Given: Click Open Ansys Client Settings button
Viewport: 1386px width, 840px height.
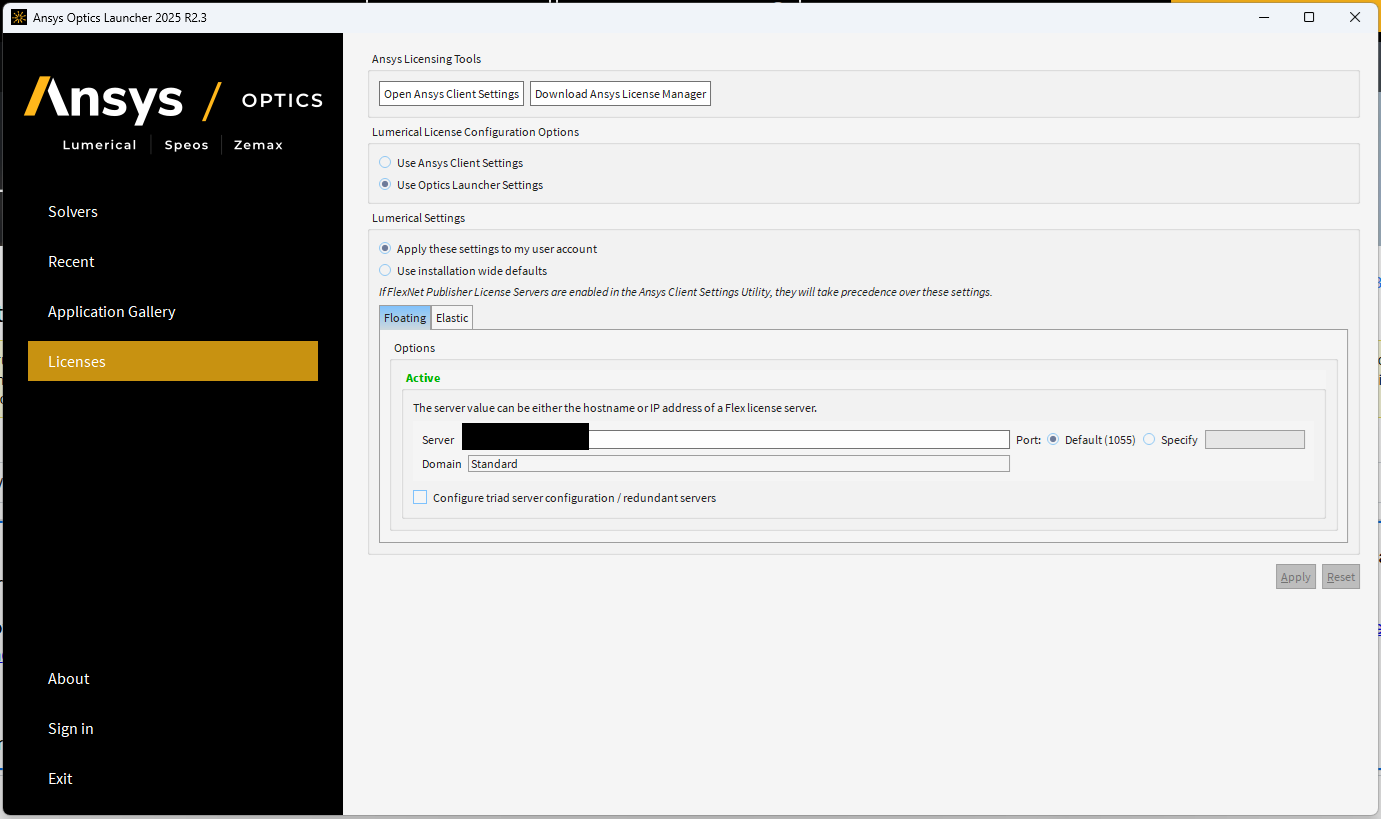Looking at the screenshot, I should pos(451,94).
